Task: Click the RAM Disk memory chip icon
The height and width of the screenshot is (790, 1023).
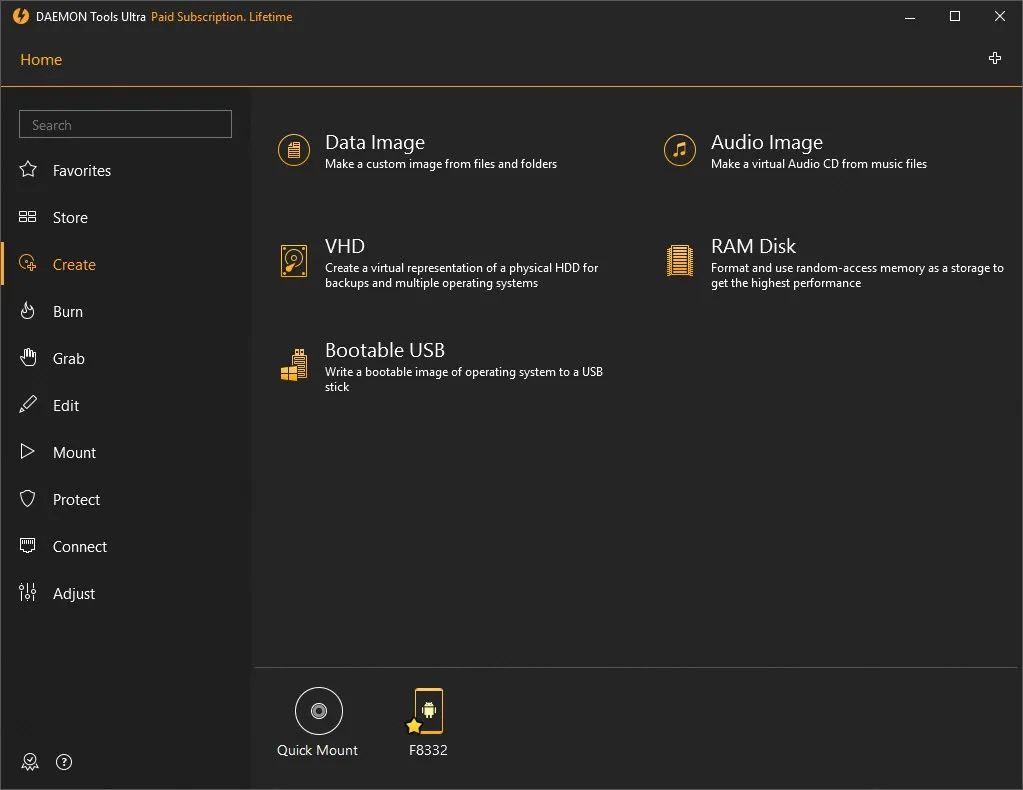Action: click(x=680, y=260)
